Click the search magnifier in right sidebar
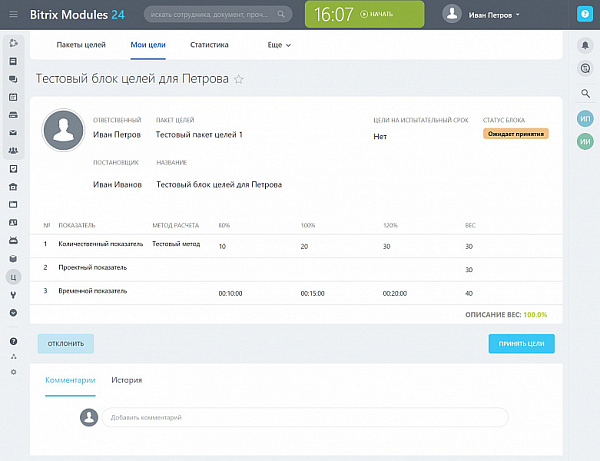The image size is (600, 461). (x=585, y=93)
